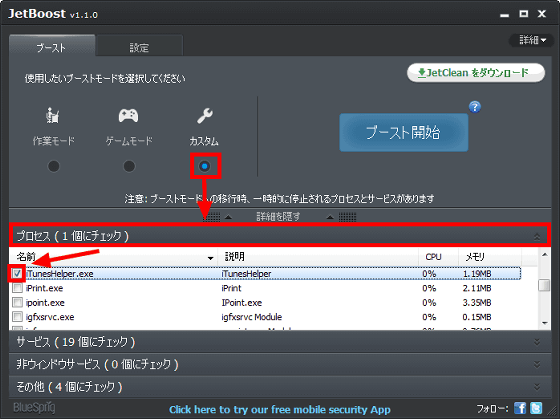The height and width of the screenshot is (419, 560).
Task: Click the scrollbar down arrow in process list
Action: tap(544, 323)
